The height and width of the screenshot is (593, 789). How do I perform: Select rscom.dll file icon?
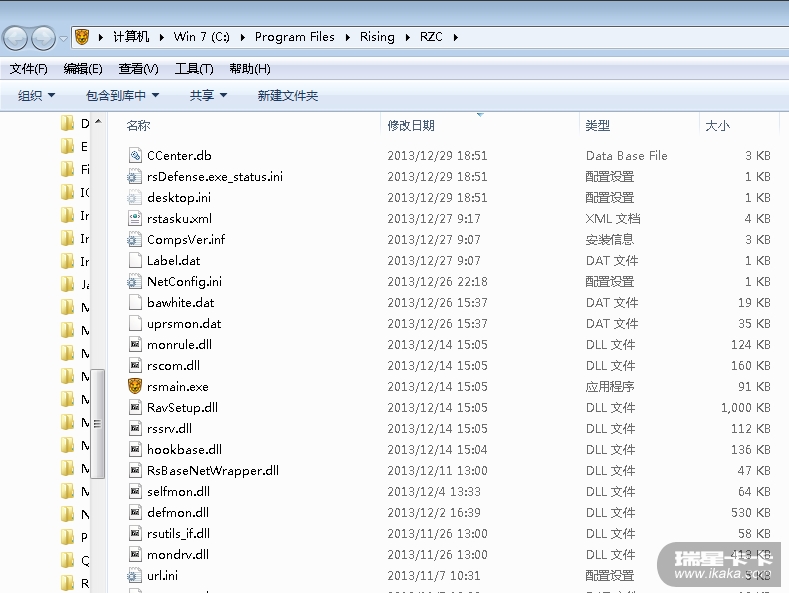pyautogui.click(x=135, y=365)
